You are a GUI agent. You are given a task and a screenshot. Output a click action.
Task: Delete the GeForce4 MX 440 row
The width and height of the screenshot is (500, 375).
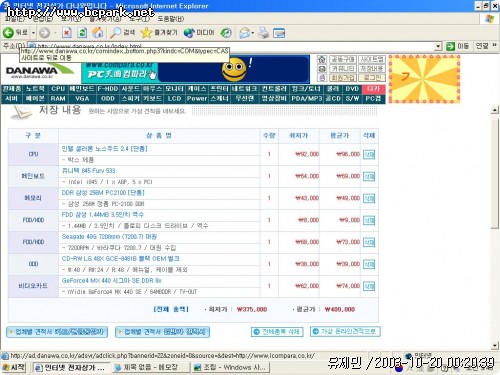tap(369, 286)
